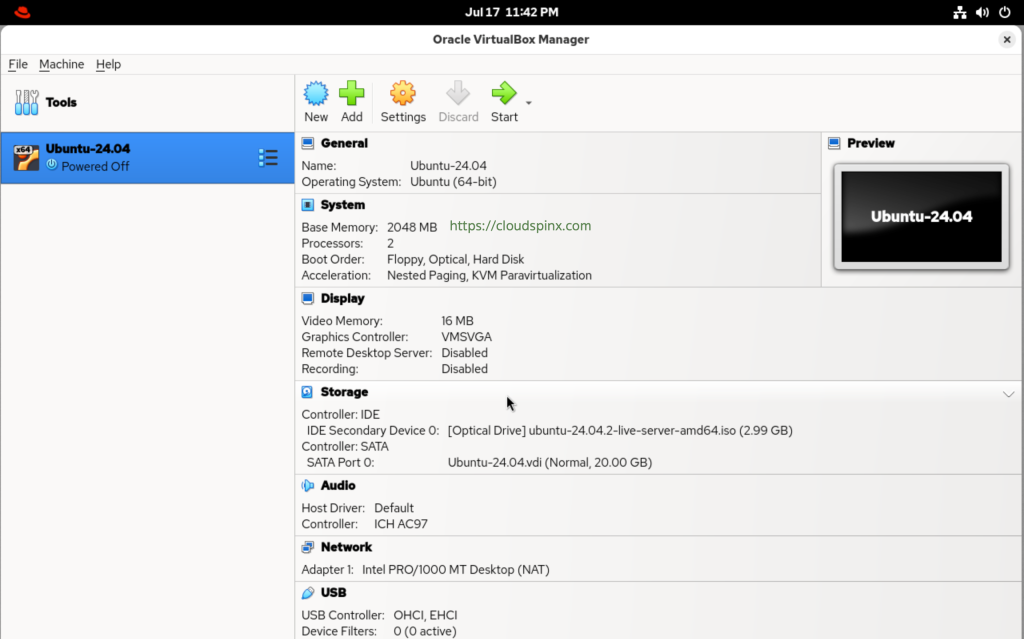Image resolution: width=1024 pixels, height=639 pixels.
Task: Open the Start button dropdown arrow
Action: click(x=528, y=103)
